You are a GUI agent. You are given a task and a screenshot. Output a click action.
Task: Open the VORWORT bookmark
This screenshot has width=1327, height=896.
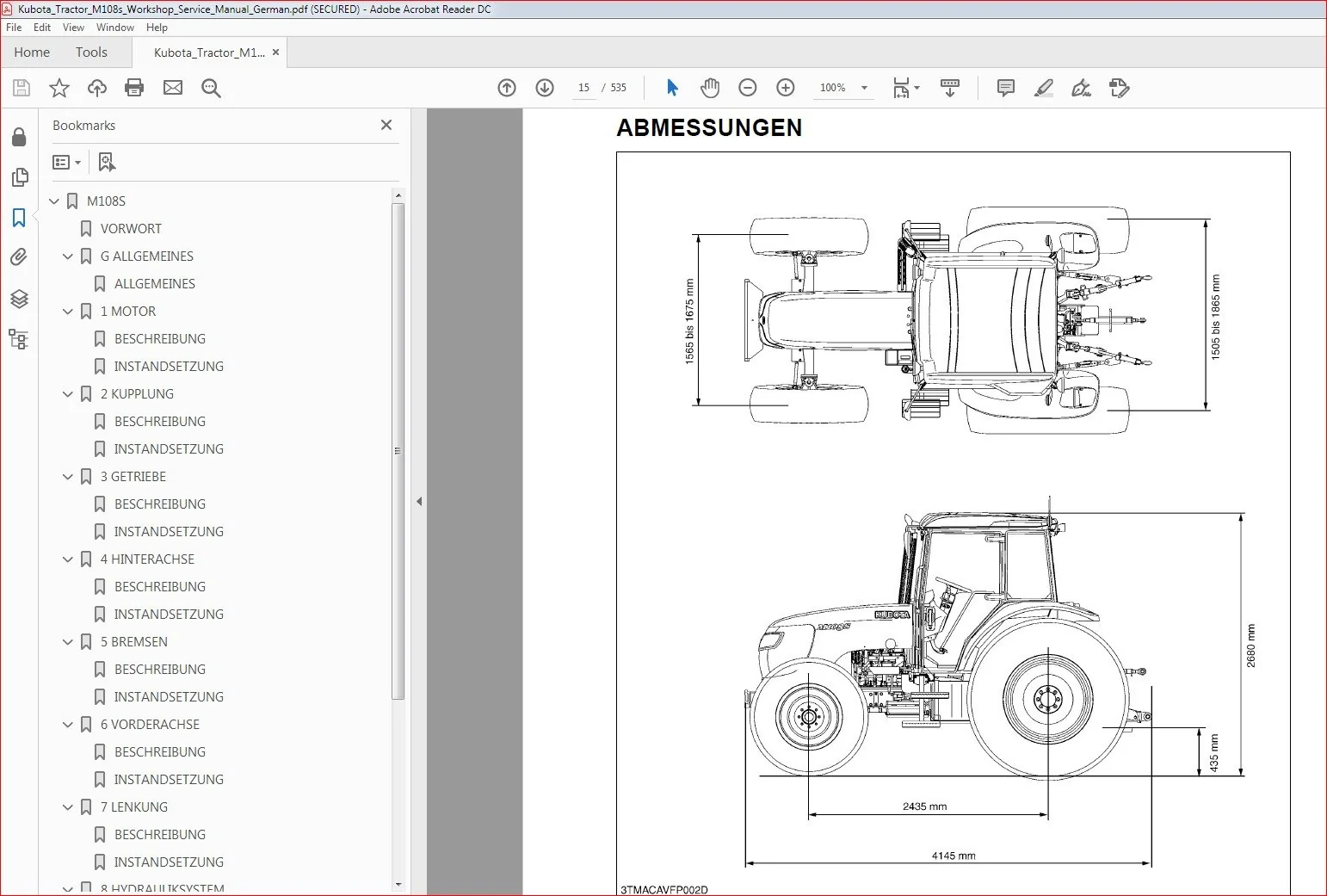[131, 229]
